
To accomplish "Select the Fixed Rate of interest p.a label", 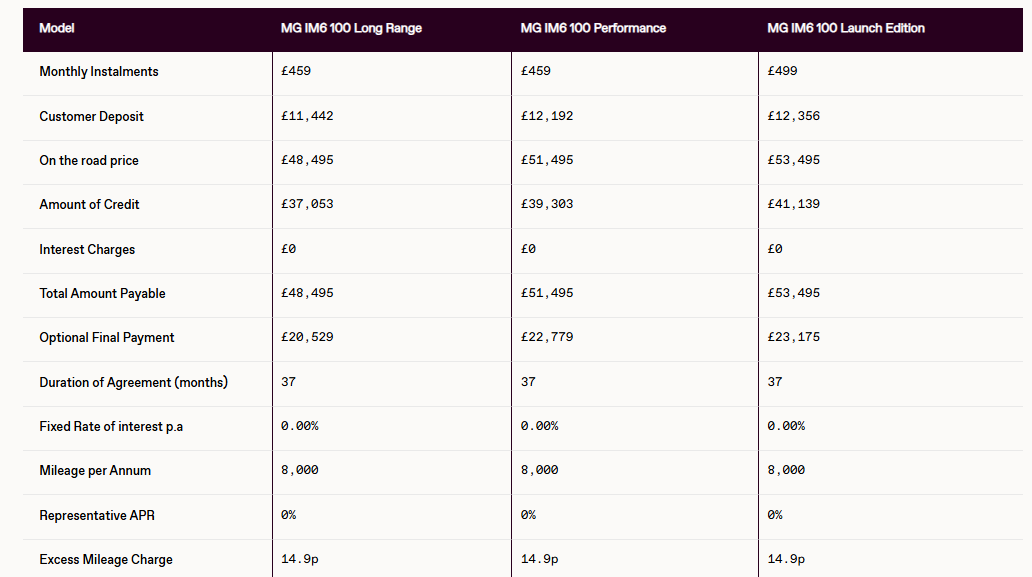I will tap(111, 426).
